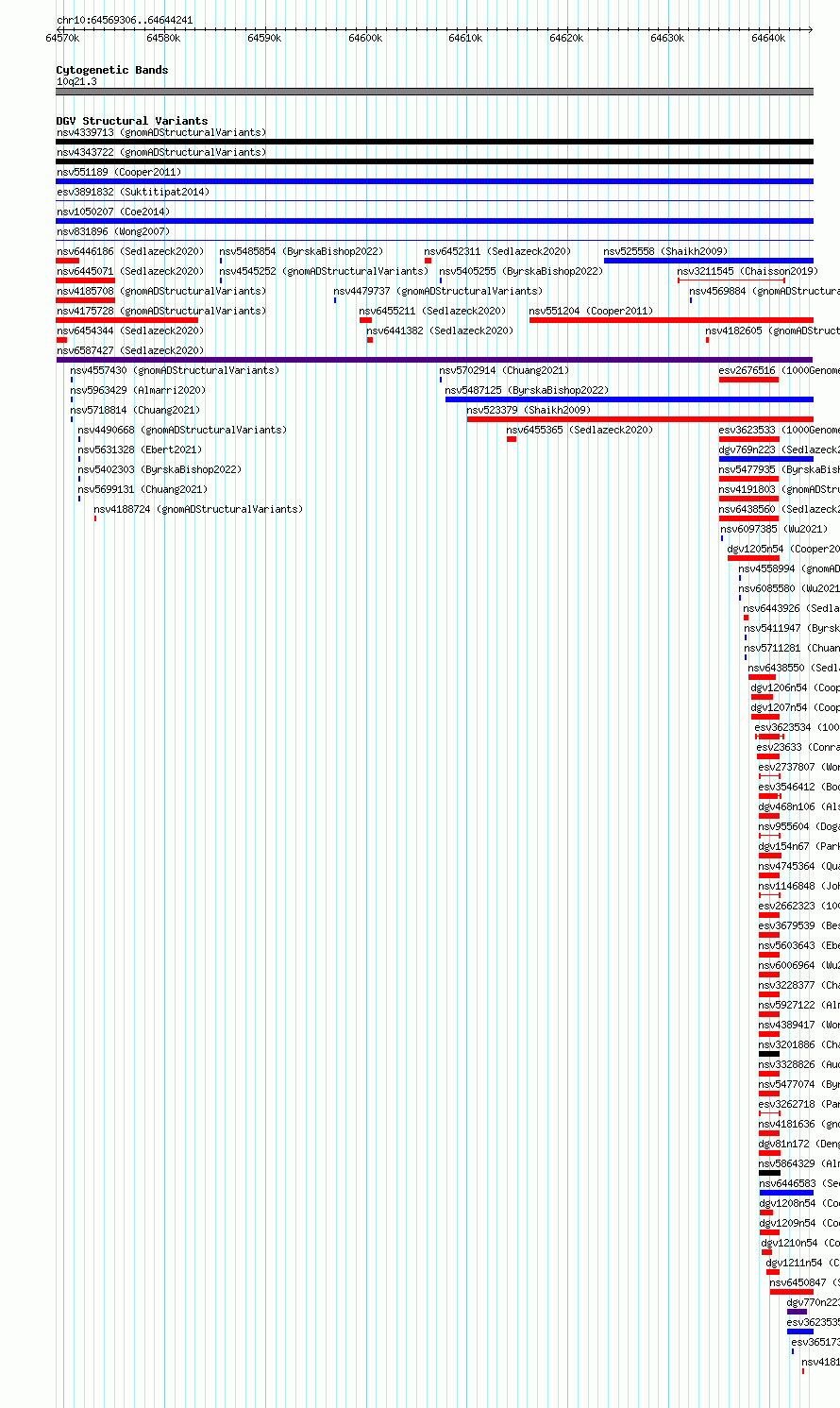Click nsv5702914 (Chuang2021) label
This screenshot has width=840, height=1408.
[505, 370]
